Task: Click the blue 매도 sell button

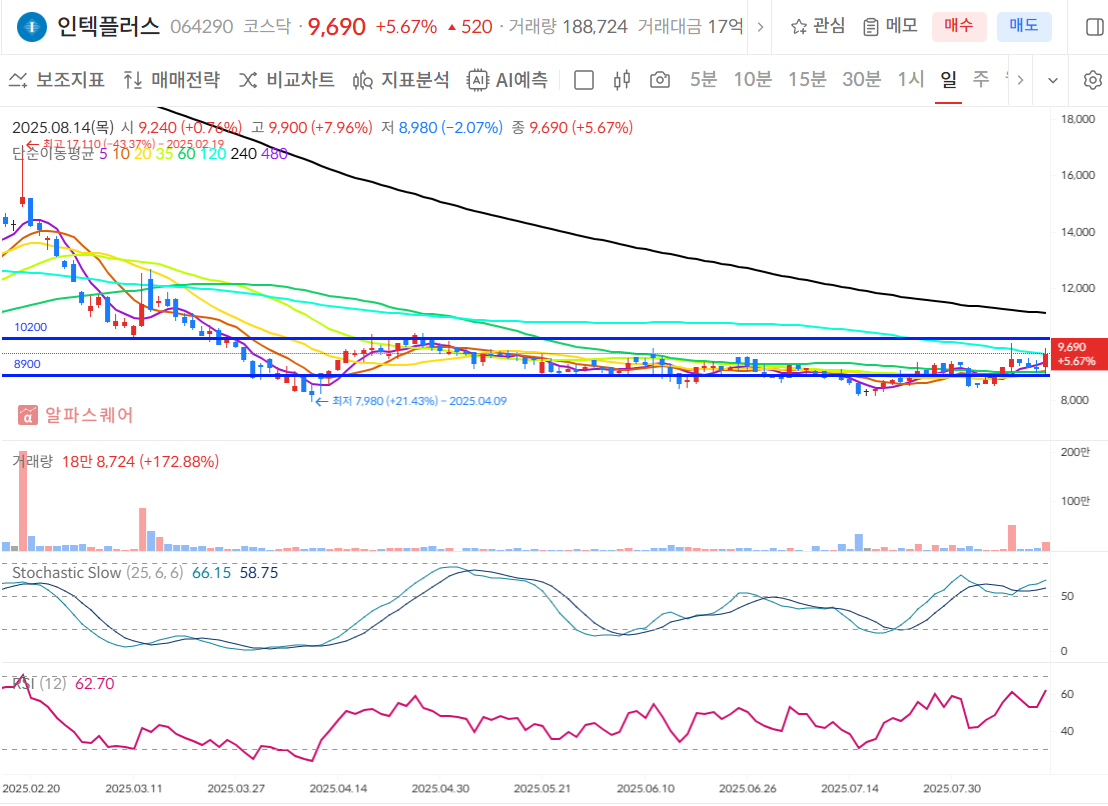Action: (x=1024, y=27)
